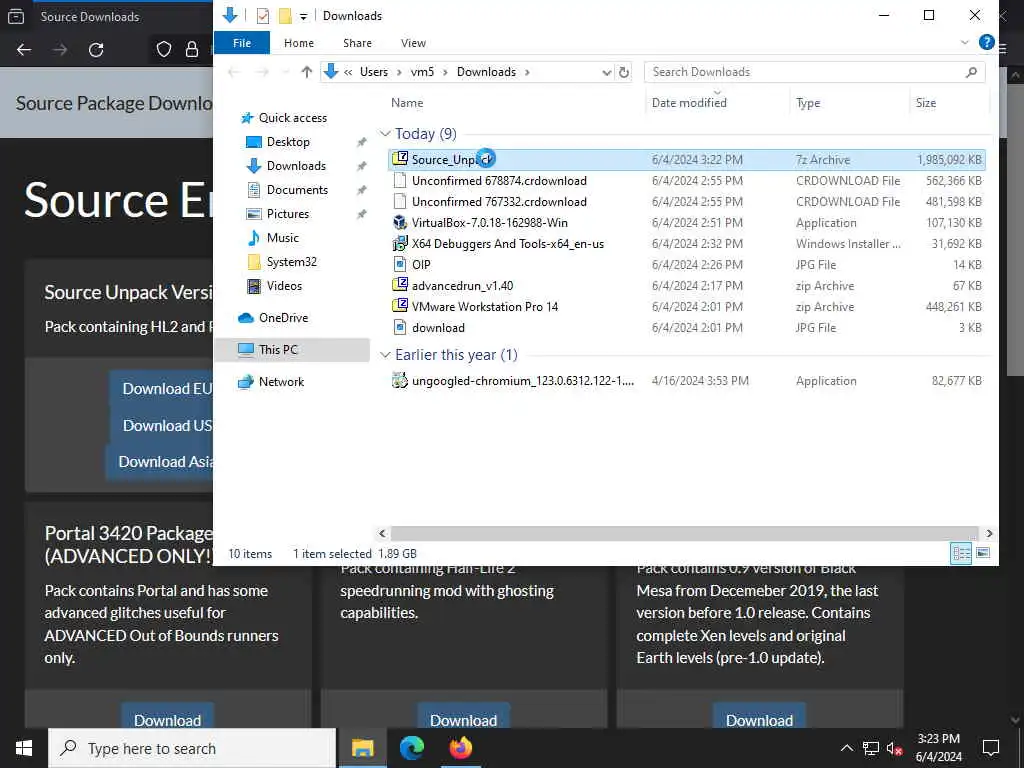Viewport: 1024px width, 768px height.
Task: Open the File ribbon tab
Action: (242, 43)
